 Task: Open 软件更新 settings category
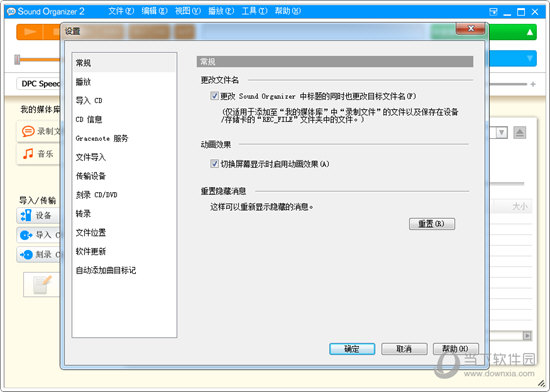[x=123, y=251]
